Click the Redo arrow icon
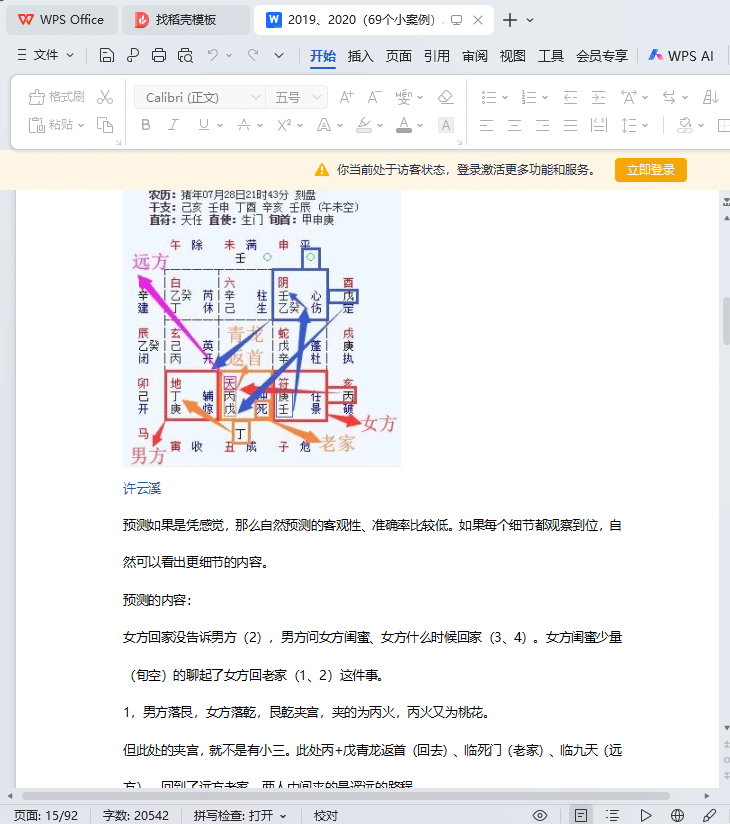 pos(253,55)
